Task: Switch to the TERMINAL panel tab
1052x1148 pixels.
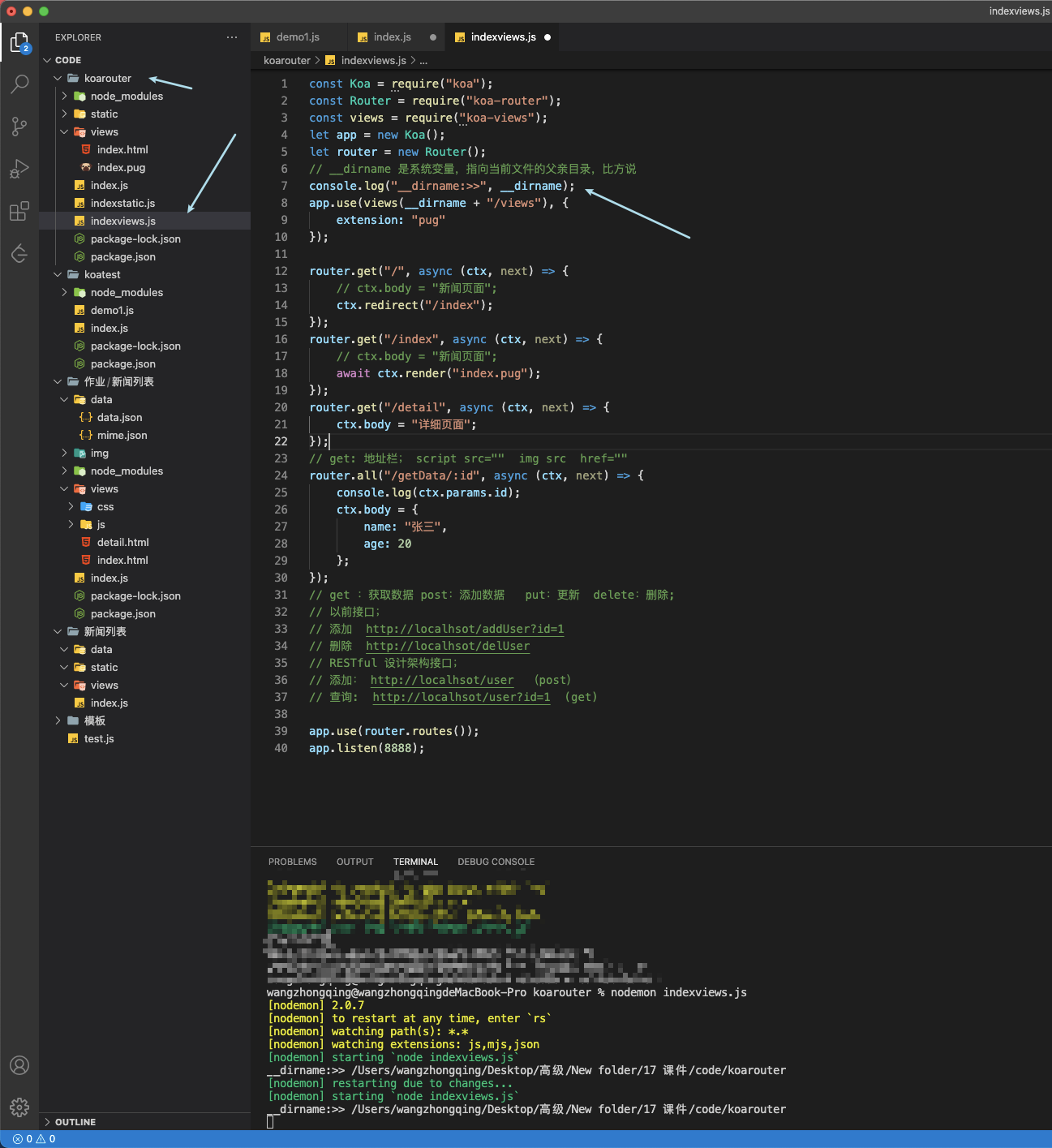Action: [x=415, y=862]
